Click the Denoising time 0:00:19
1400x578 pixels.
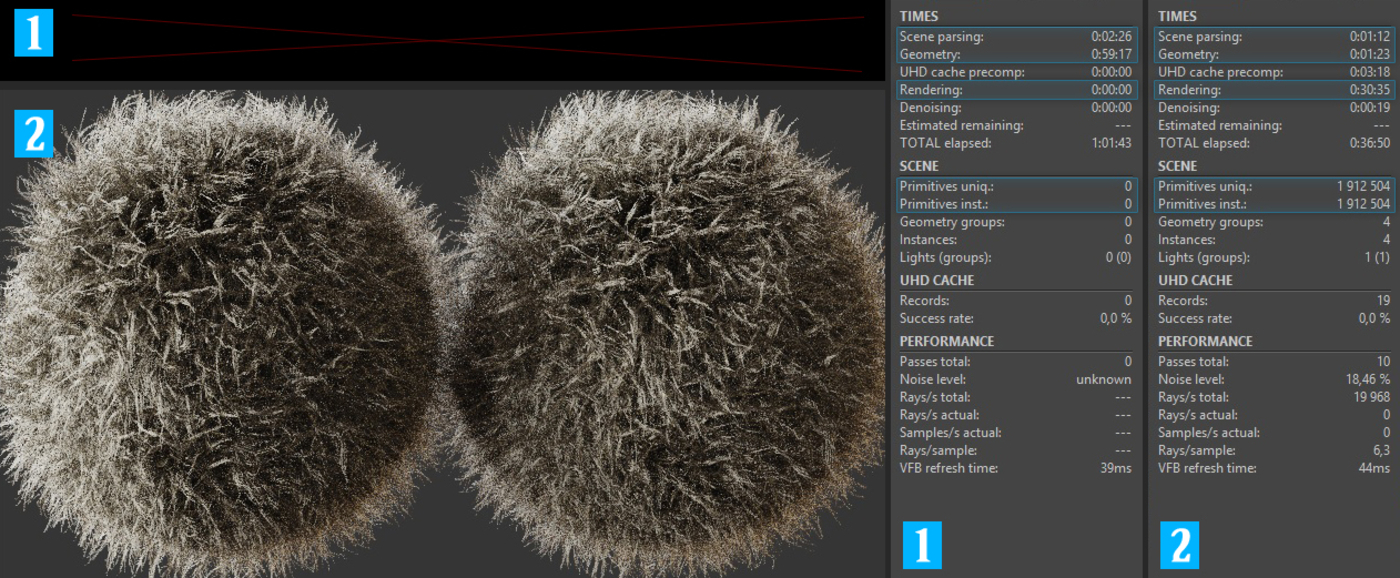[x=1370, y=108]
